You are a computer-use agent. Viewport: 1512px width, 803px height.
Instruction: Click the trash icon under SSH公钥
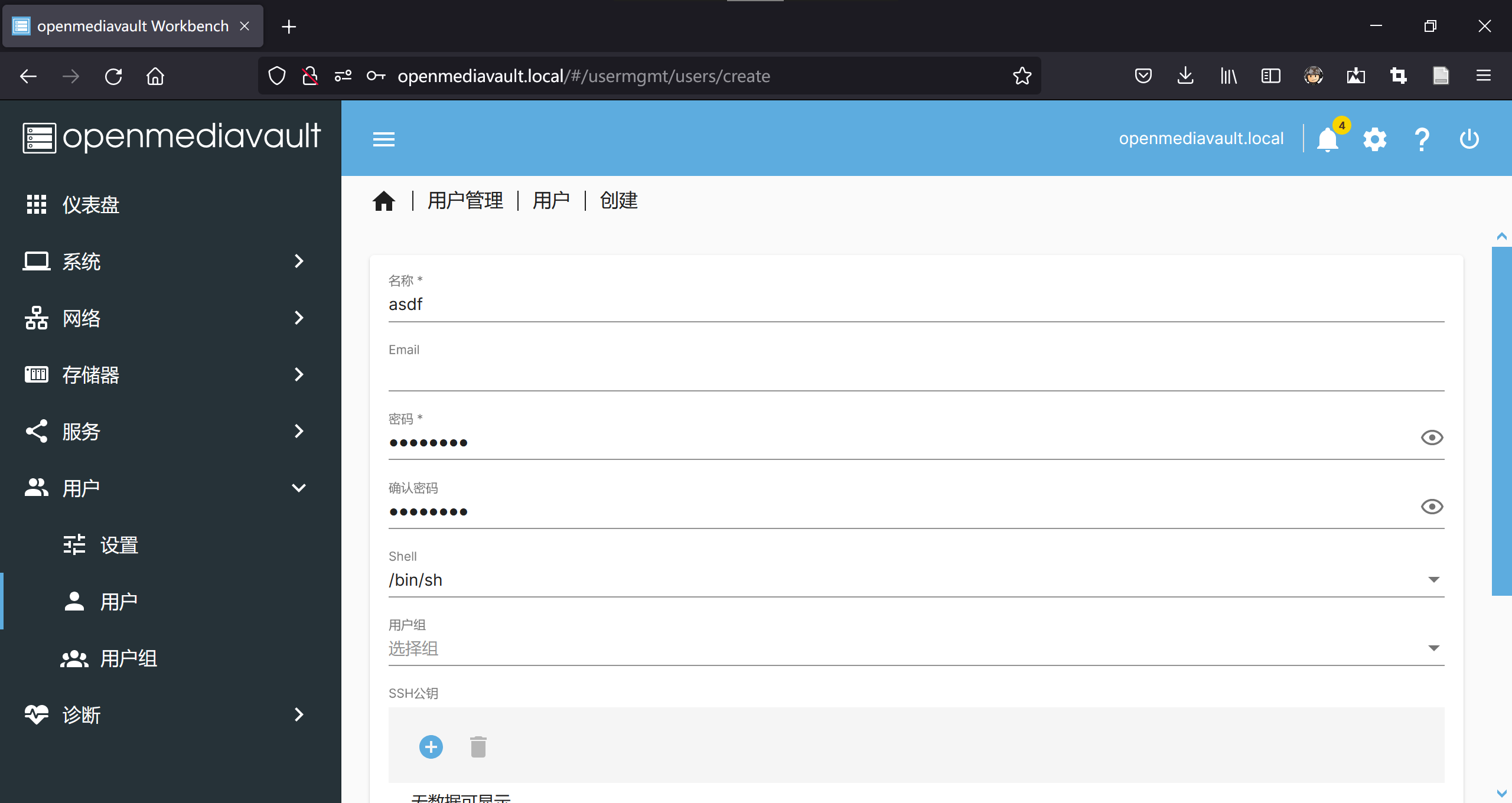pyautogui.click(x=478, y=747)
